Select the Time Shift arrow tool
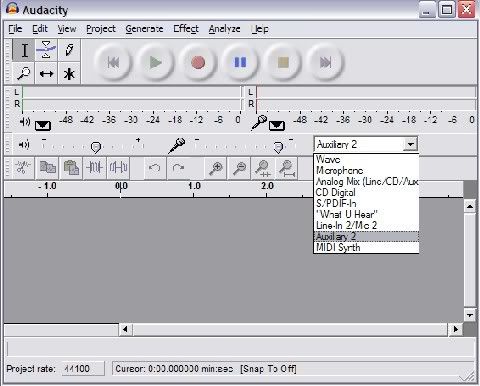Image resolution: width=480 pixels, height=386 pixels. 46,73
